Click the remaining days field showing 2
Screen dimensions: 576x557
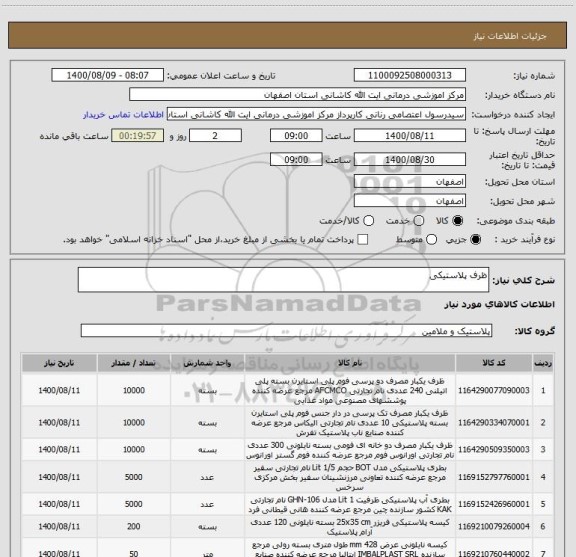(x=215, y=136)
